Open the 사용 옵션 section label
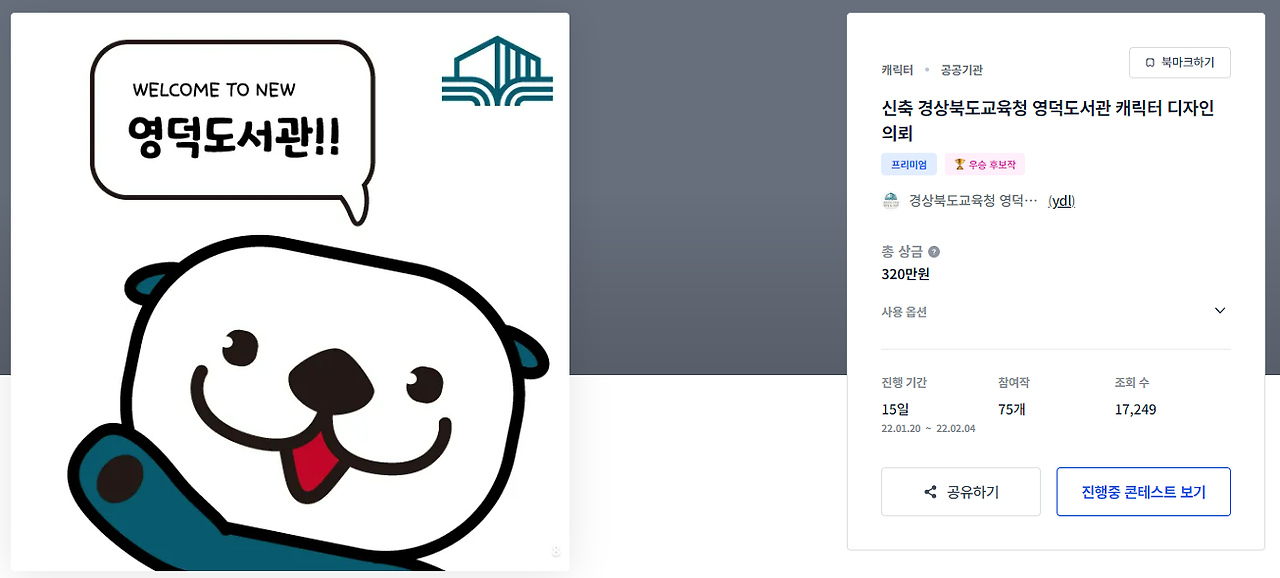1280x578 pixels. click(x=904, y=312)
